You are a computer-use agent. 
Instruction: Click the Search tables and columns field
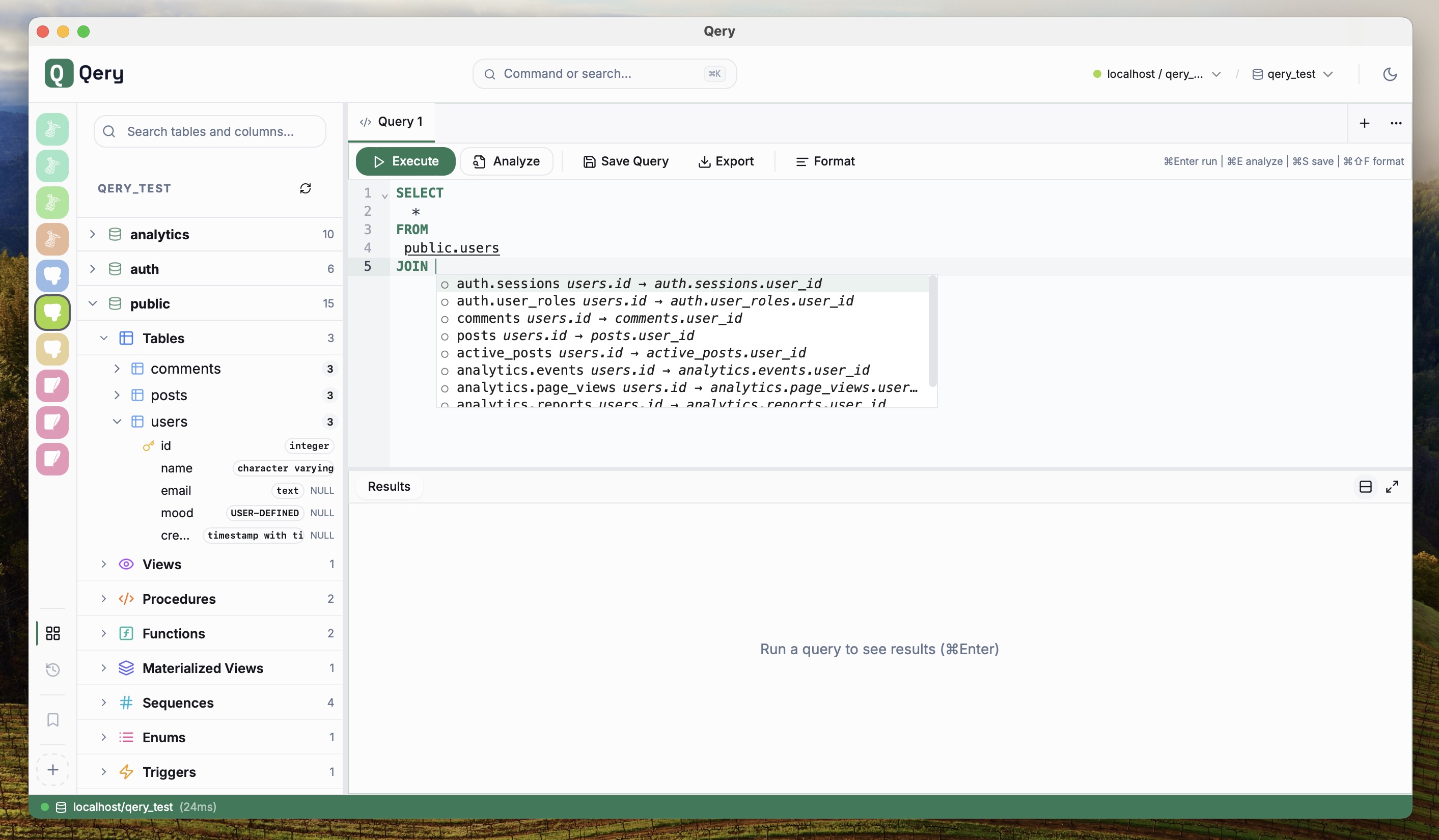pyautogui.click(x=210, y=131)
